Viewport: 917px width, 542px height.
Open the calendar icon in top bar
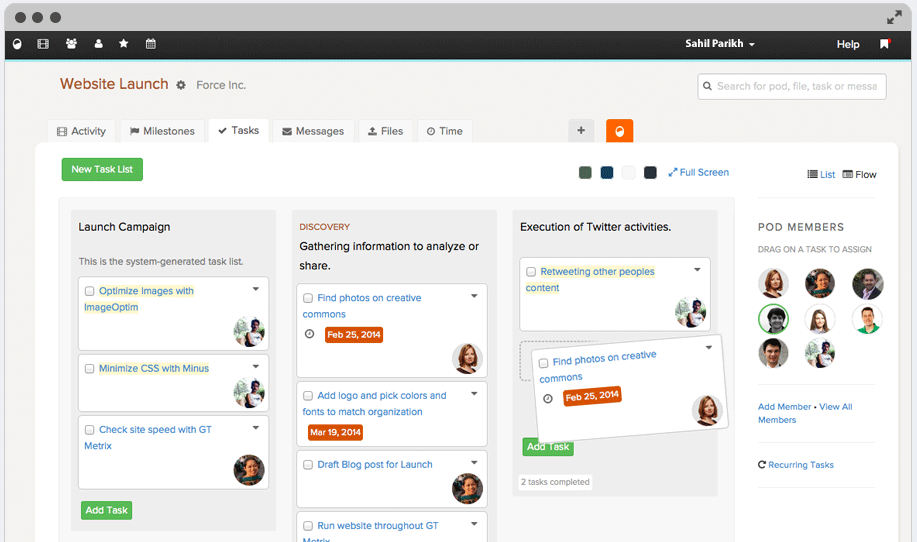[x=151, y=44]
